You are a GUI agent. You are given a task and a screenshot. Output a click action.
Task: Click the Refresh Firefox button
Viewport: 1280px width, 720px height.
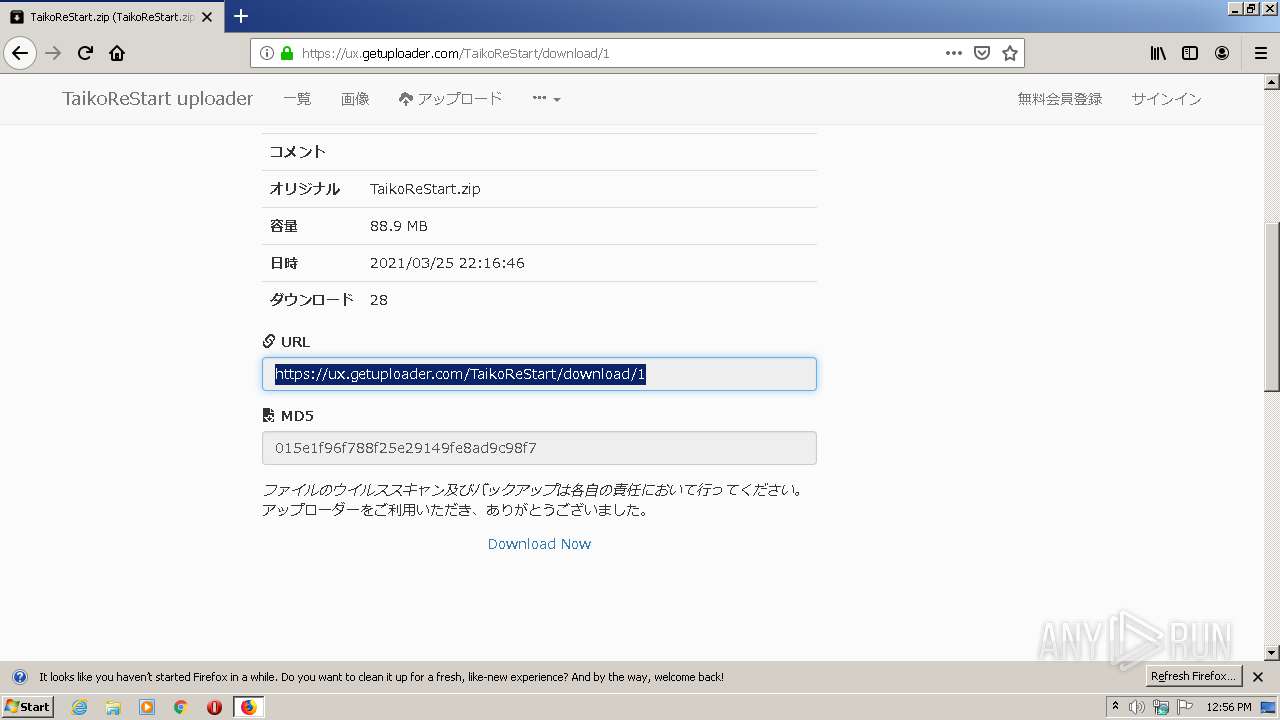[x=1193, y=677]
